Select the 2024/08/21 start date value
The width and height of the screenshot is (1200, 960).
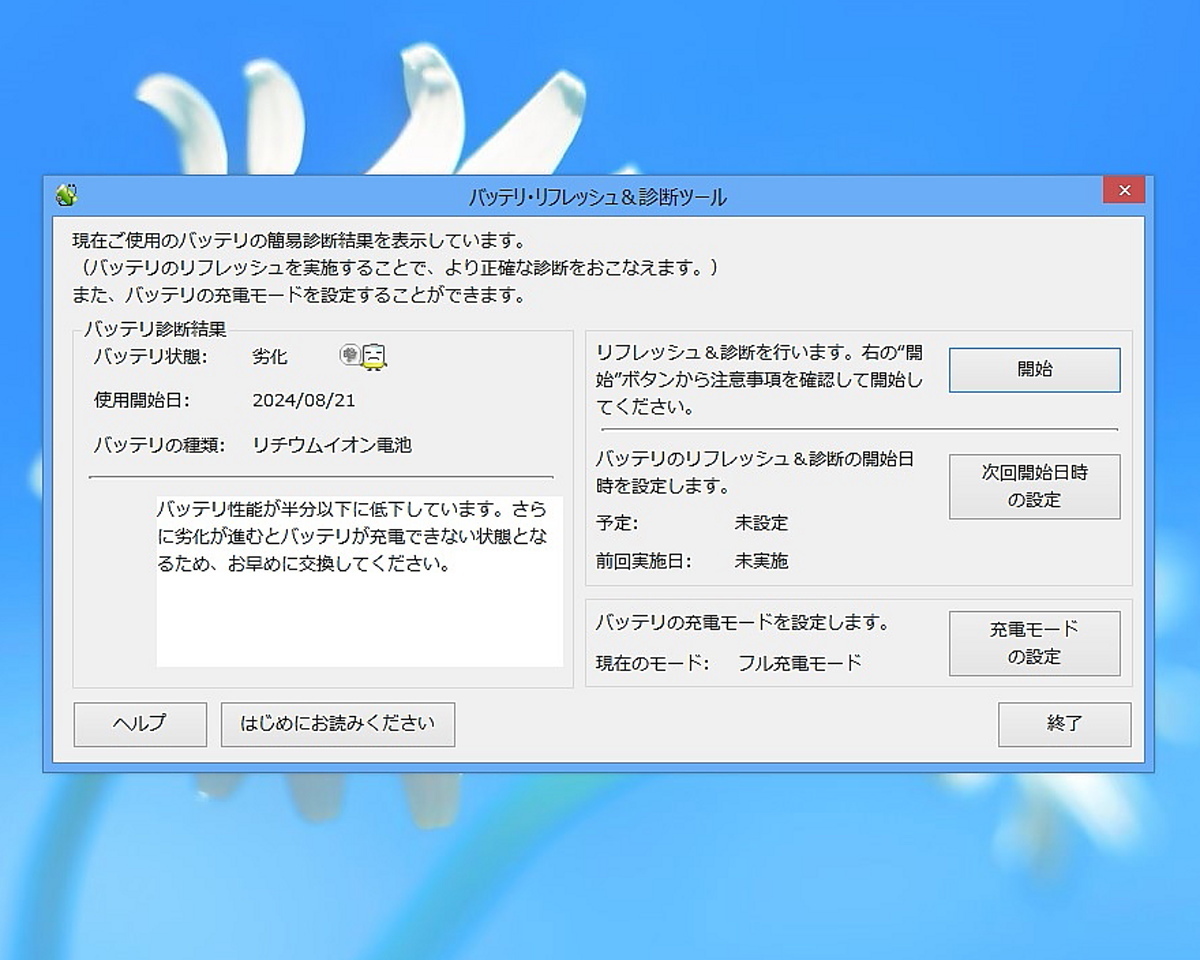(304, 401)
